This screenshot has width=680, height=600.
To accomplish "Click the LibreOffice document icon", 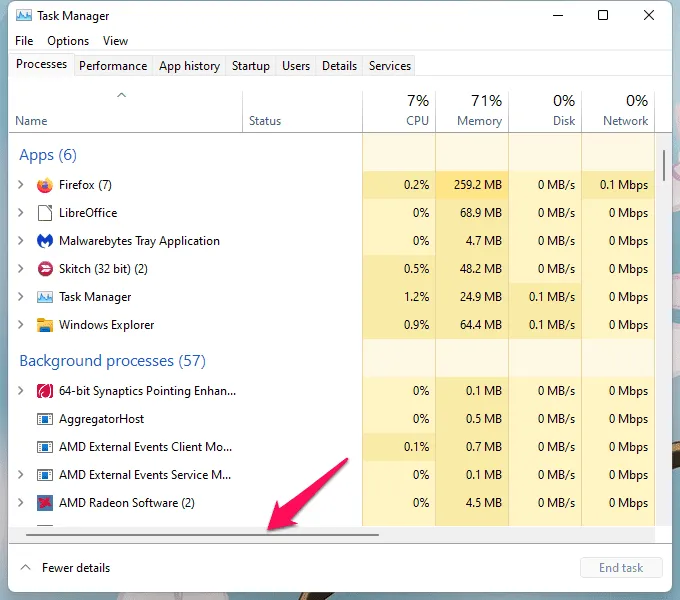I will click(45, 213).
